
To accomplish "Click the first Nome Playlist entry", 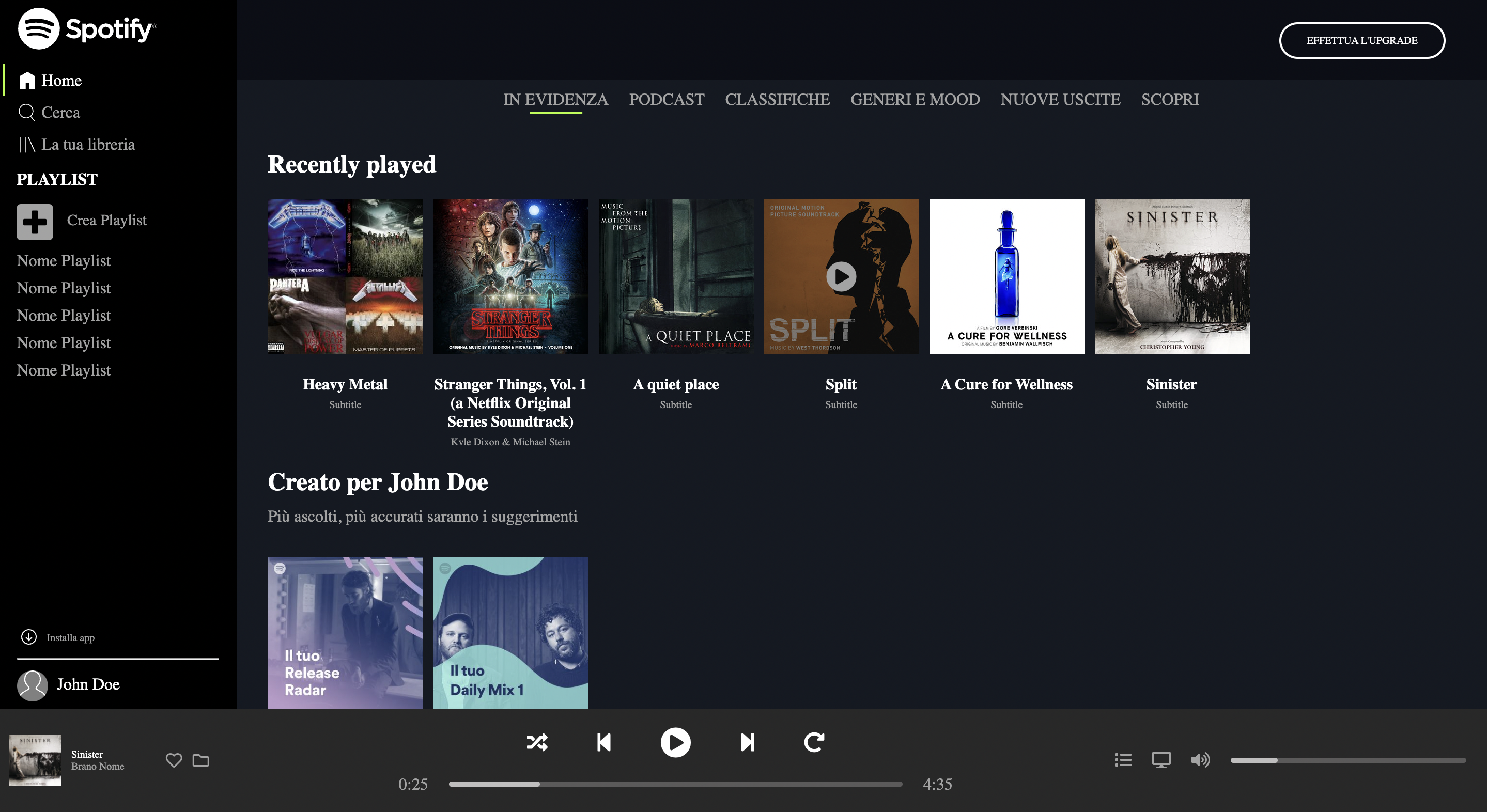I will [x=64, y=261].
